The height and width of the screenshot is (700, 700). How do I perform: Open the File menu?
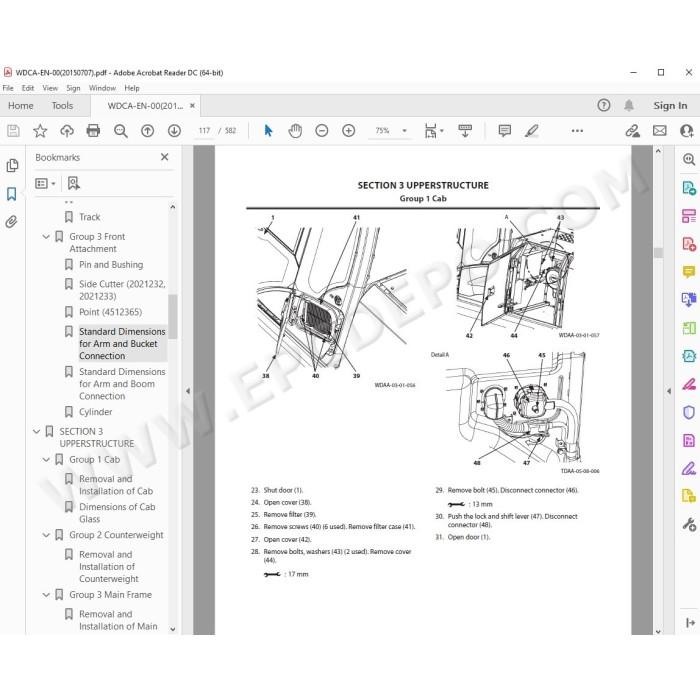tap(8, 88)
